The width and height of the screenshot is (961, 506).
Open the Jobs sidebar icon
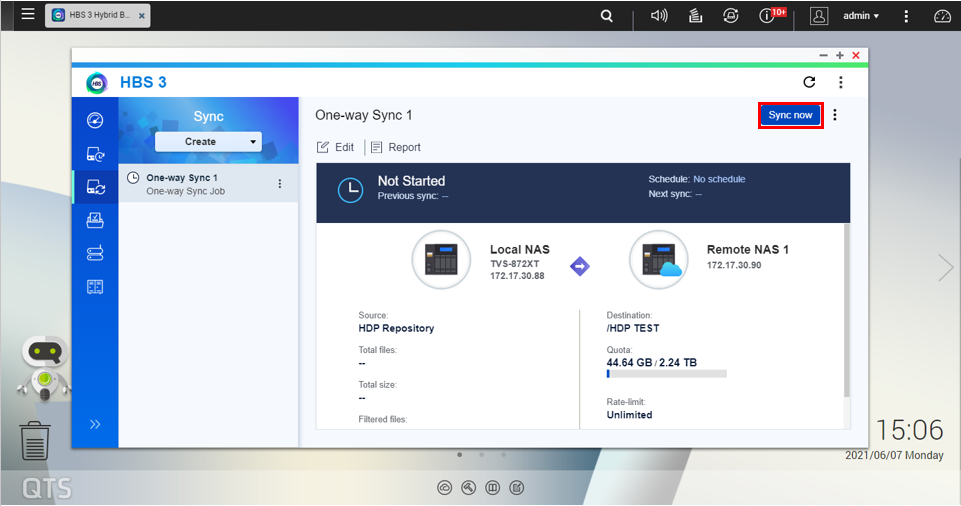pyautogui.click(x=95, y=220)
